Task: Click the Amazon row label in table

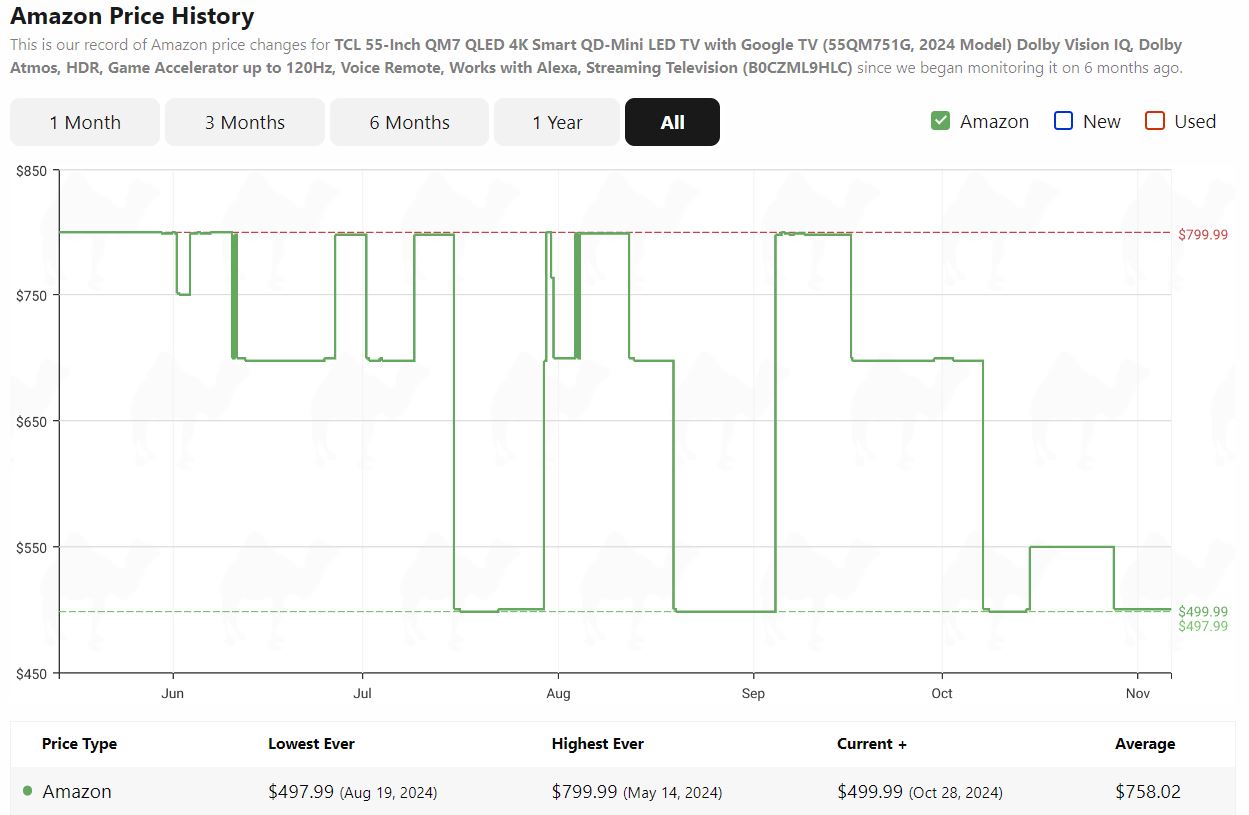Action: click(77, 791)
